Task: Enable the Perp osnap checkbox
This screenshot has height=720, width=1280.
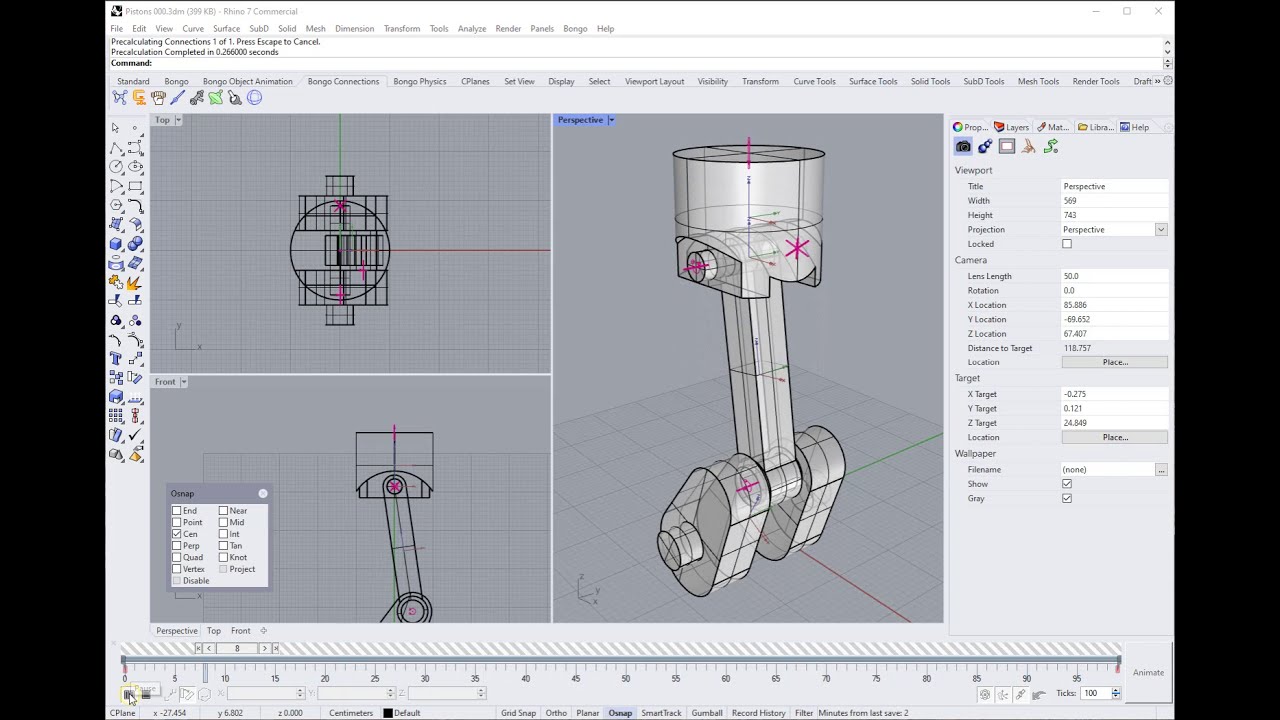Action: tap(177, 546)
